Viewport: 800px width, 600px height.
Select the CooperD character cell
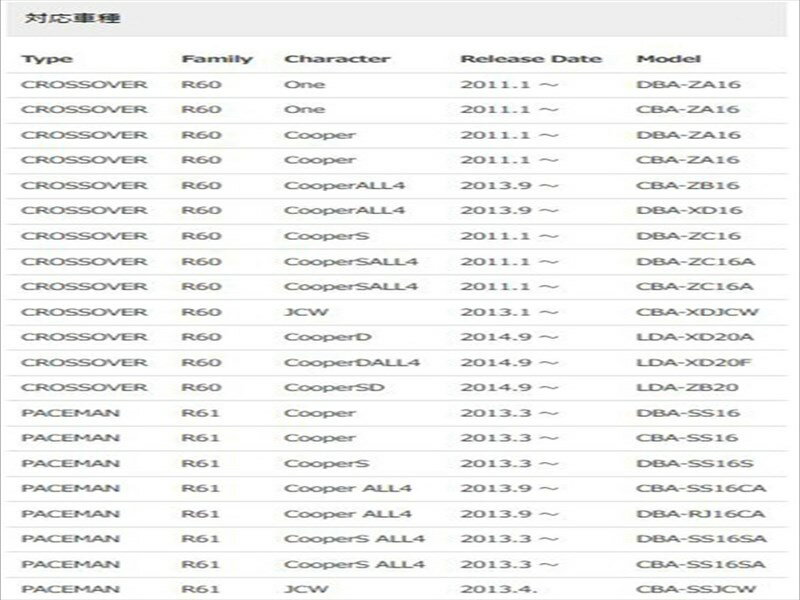pos(320,337)
